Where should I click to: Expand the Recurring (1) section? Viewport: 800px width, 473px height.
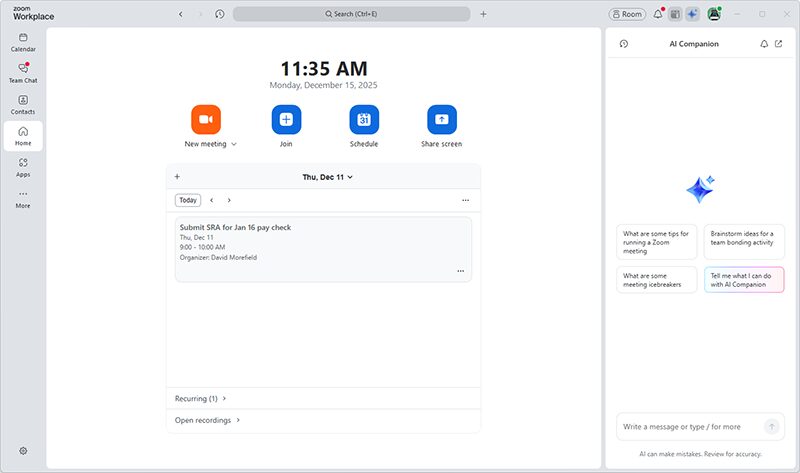tap(201, 398)
